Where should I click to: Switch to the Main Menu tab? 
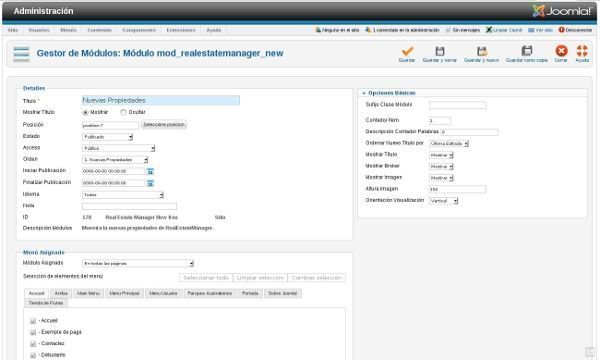coord(88,293)
